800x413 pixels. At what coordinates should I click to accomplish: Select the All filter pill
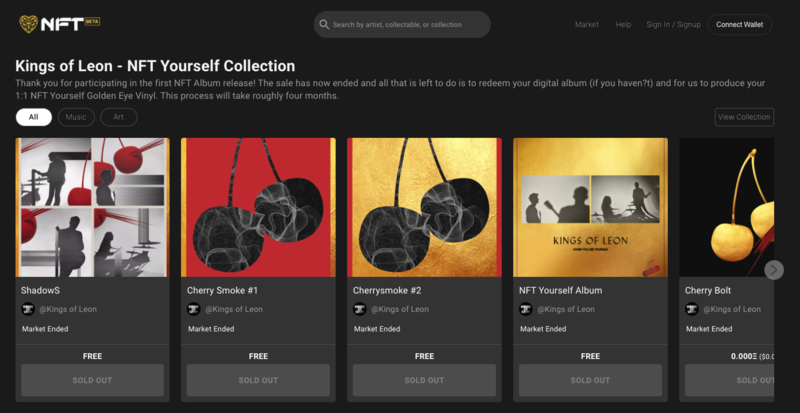(33, 117)
